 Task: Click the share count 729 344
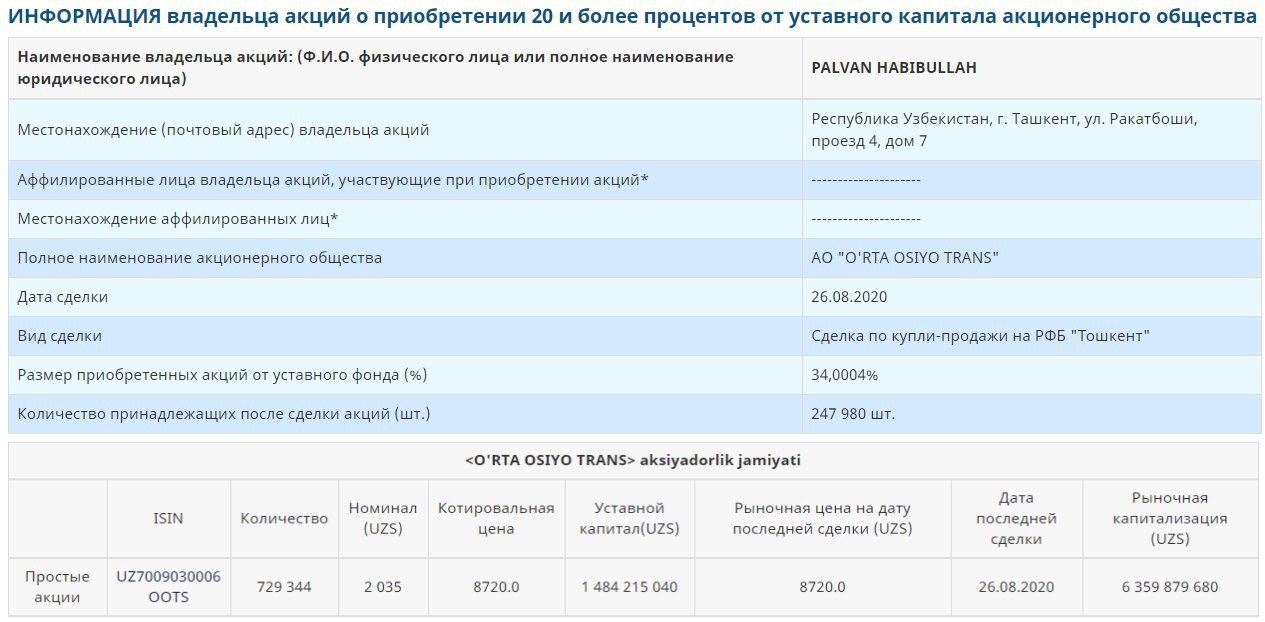pyautogui.click(x=284, y=587)
